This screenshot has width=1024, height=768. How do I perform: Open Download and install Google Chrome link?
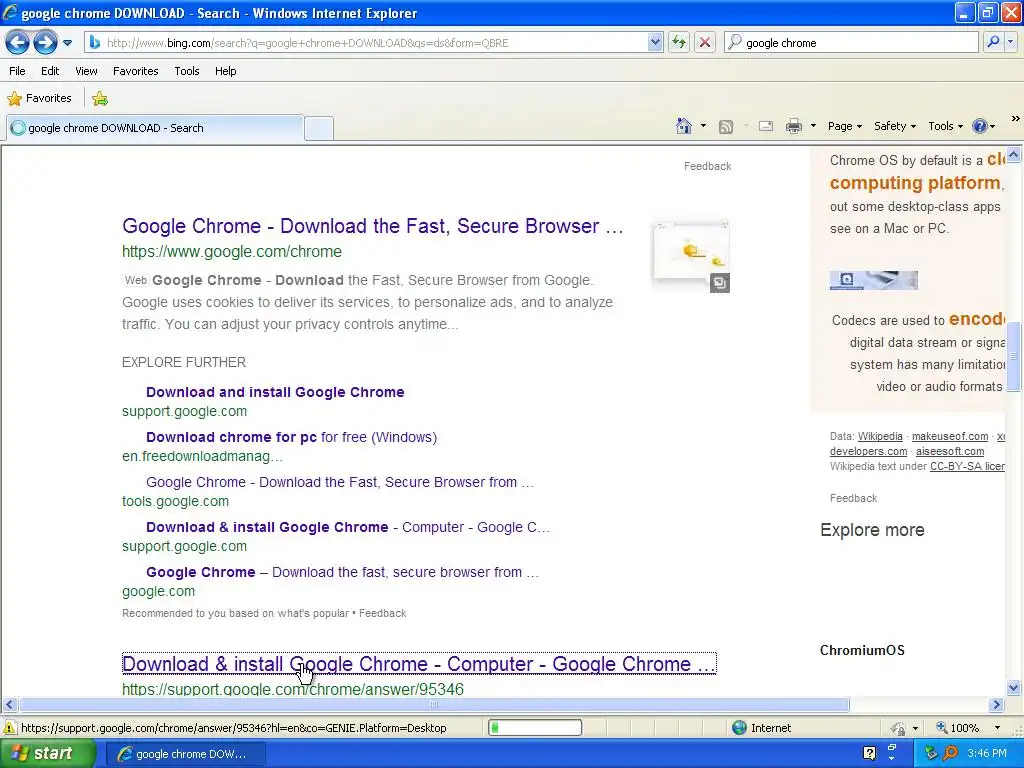coord(275,392)
